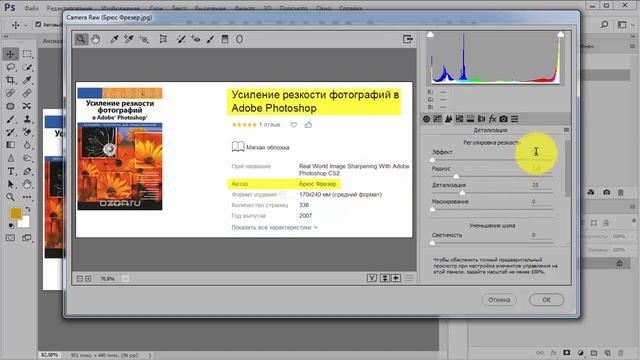Viewport: 640px width, 360px height.
Task: Open the zoom level dropdown below preview
Action: point(125,278)
